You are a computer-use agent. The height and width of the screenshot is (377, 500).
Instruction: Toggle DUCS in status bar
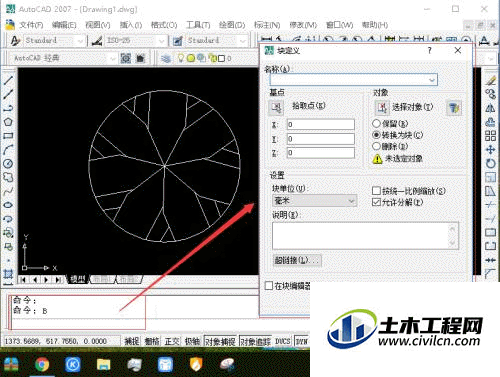[x=283, y=341]
